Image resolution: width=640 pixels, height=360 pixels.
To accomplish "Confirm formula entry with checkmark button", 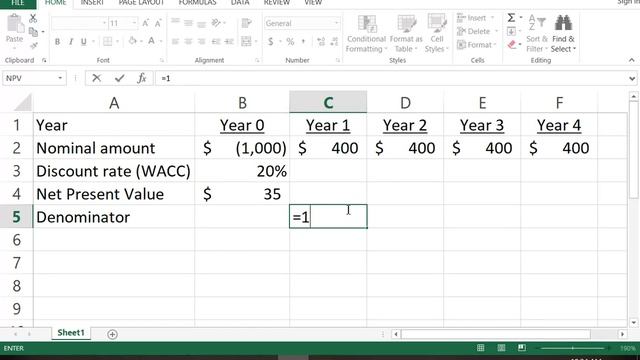I will pos(119,78).
